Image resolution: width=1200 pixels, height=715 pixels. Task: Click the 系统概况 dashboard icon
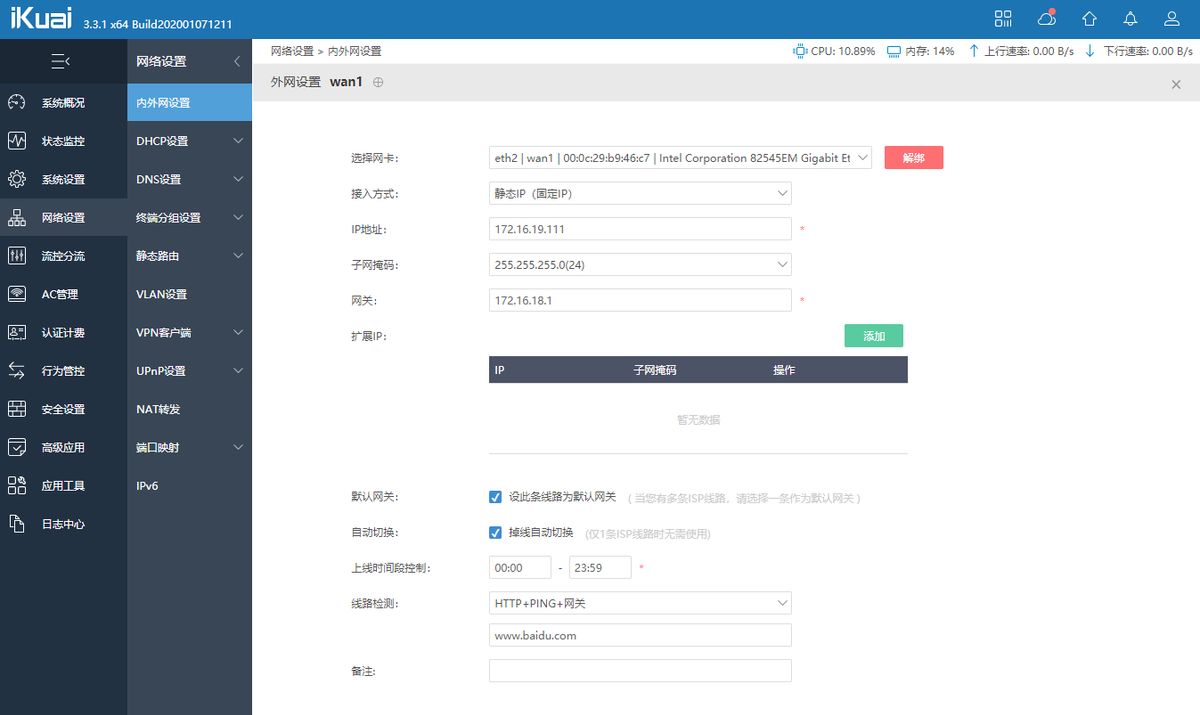tap(17, 102)
